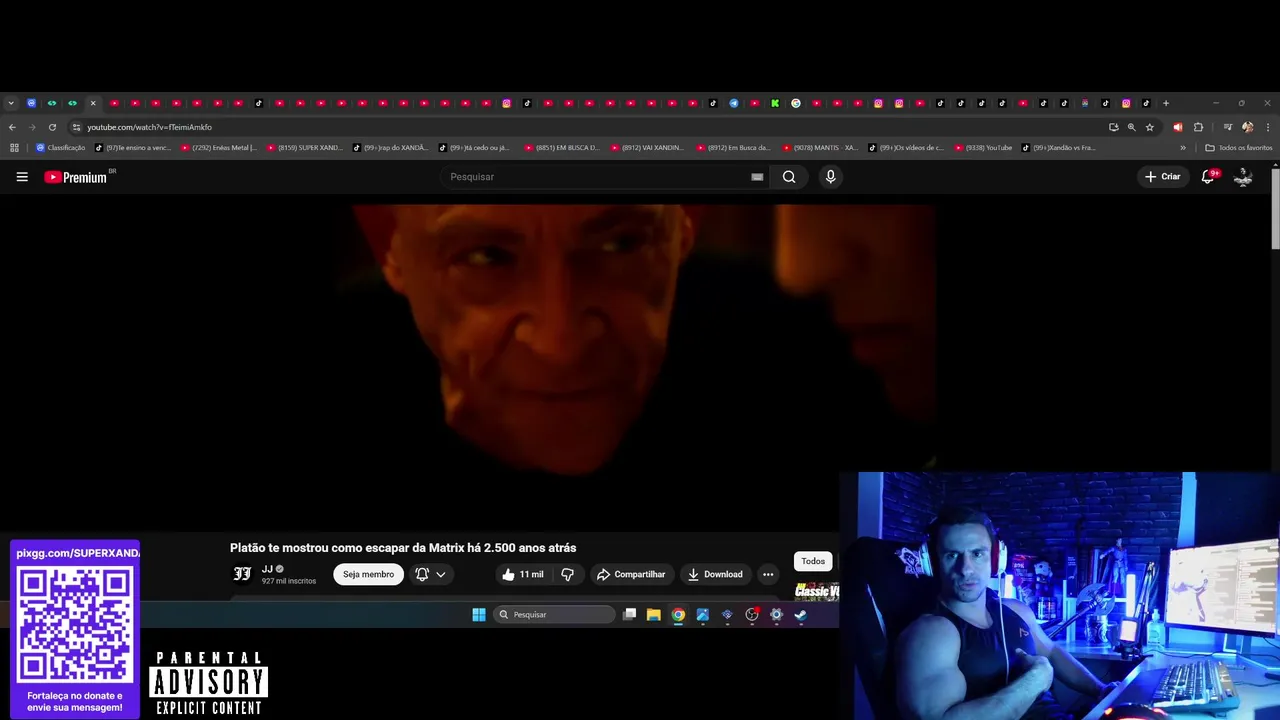Screen dimensions: 1280x720
Task: Expand notification preferences bell dropdown
Action: tap(431, 574)
